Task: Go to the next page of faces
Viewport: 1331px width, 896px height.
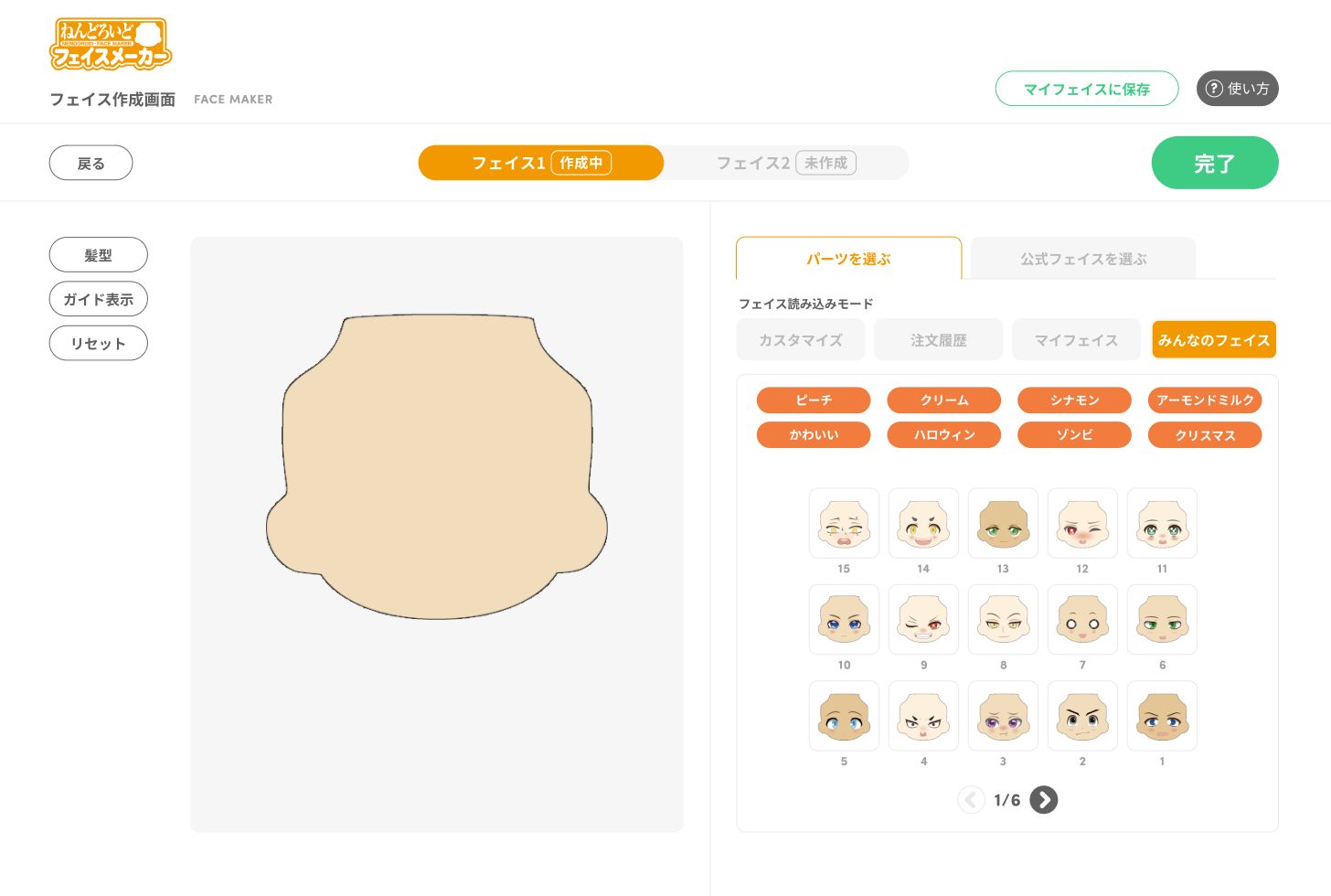Action: click(1043, 799)
